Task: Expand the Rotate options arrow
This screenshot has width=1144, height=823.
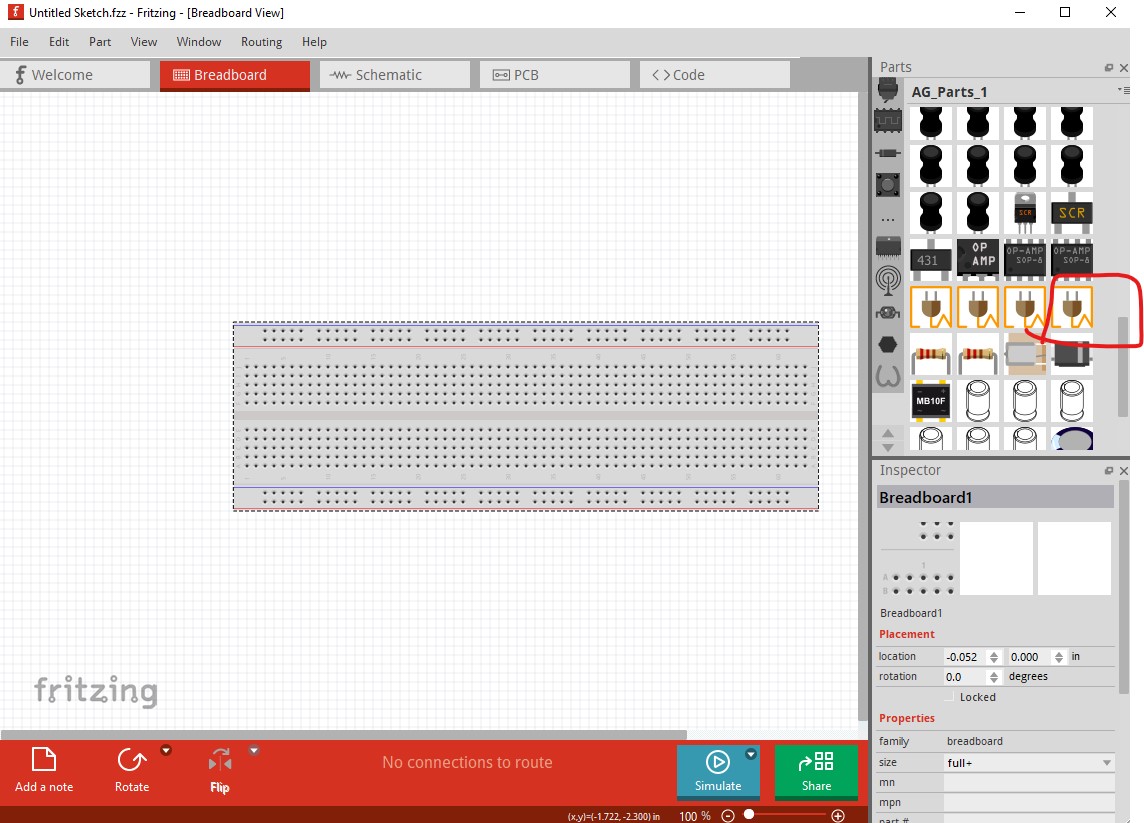Action: pyautogui.click(x=166, y=750)
